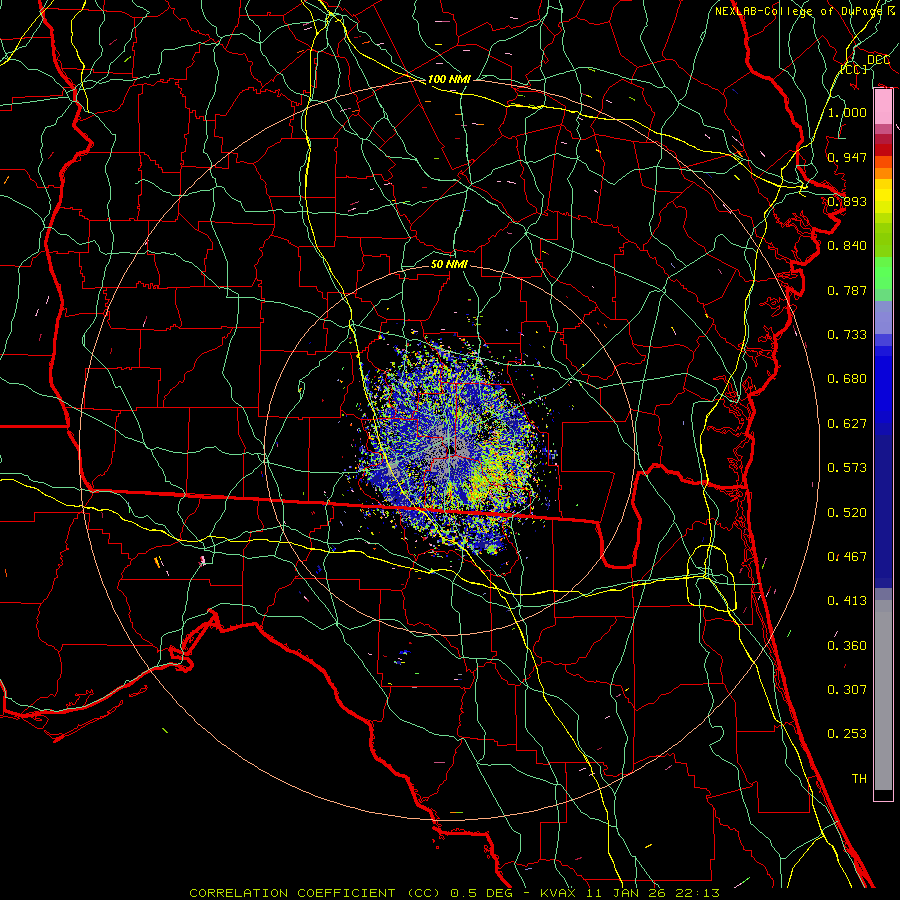Screen dimensions: 900x900
Task: Click the TH label on the legend
Action: point(859,779)
